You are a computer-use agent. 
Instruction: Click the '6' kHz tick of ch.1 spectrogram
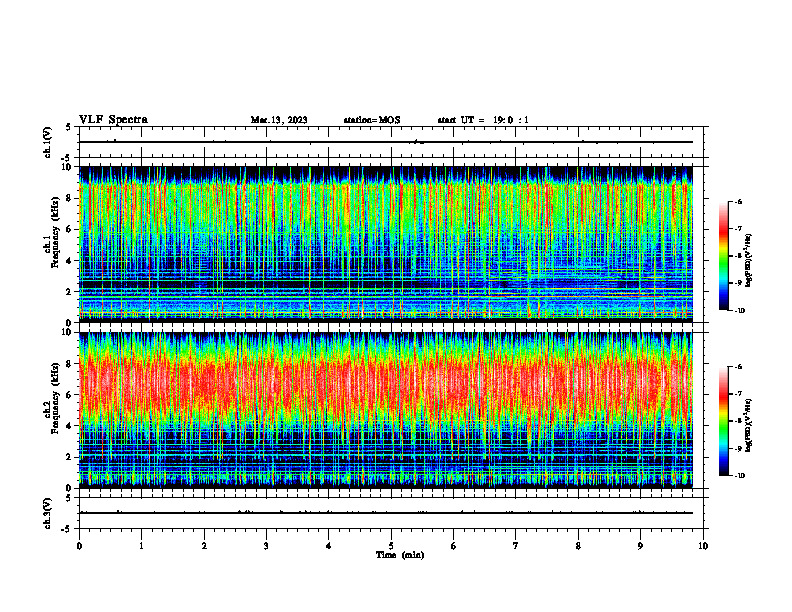(70, 229)
